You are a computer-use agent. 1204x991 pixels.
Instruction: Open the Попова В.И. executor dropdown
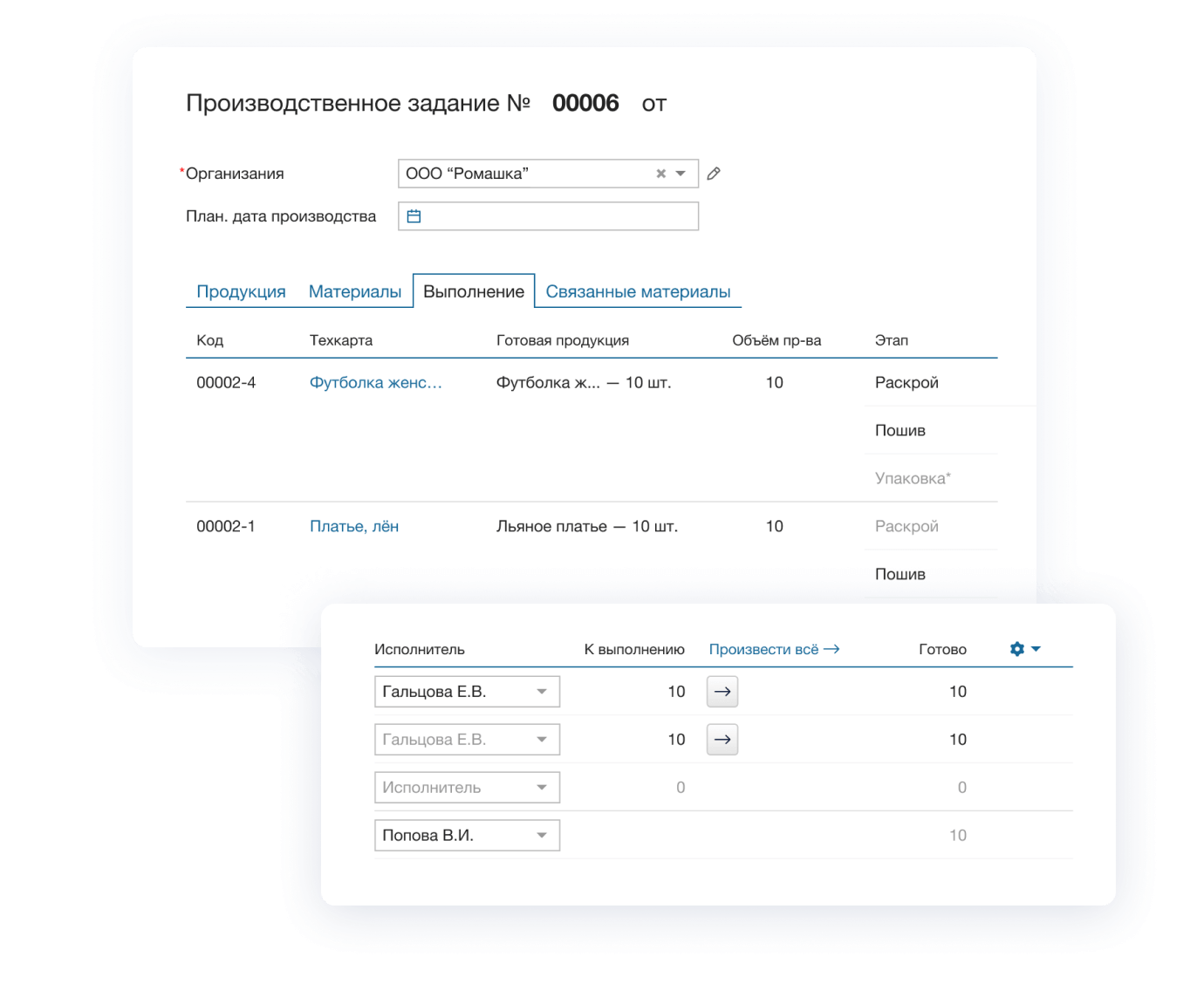[x=467, y=836]
